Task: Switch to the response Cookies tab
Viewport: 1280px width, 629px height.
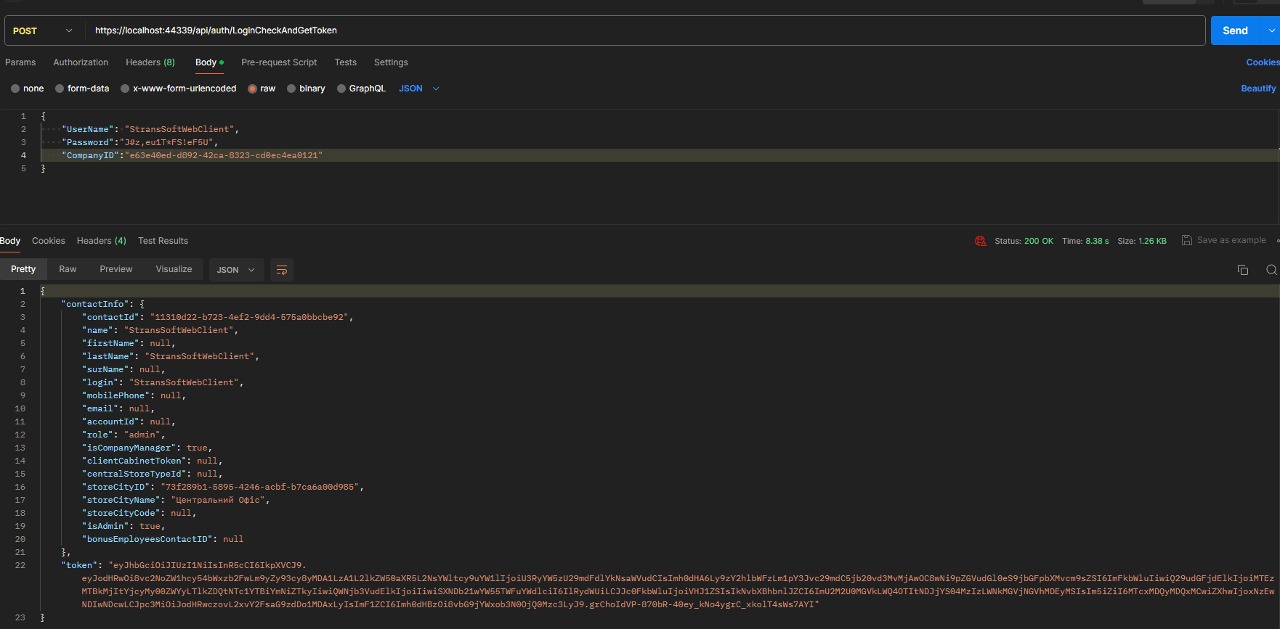Action: point(48,241)
